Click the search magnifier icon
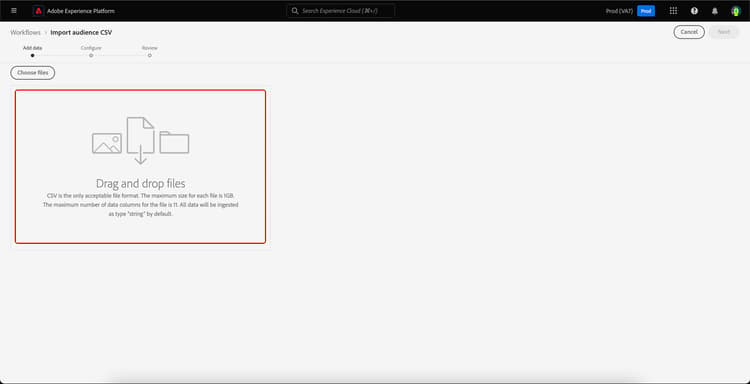The height and width of the screenshot is (384, 750). 295,11
